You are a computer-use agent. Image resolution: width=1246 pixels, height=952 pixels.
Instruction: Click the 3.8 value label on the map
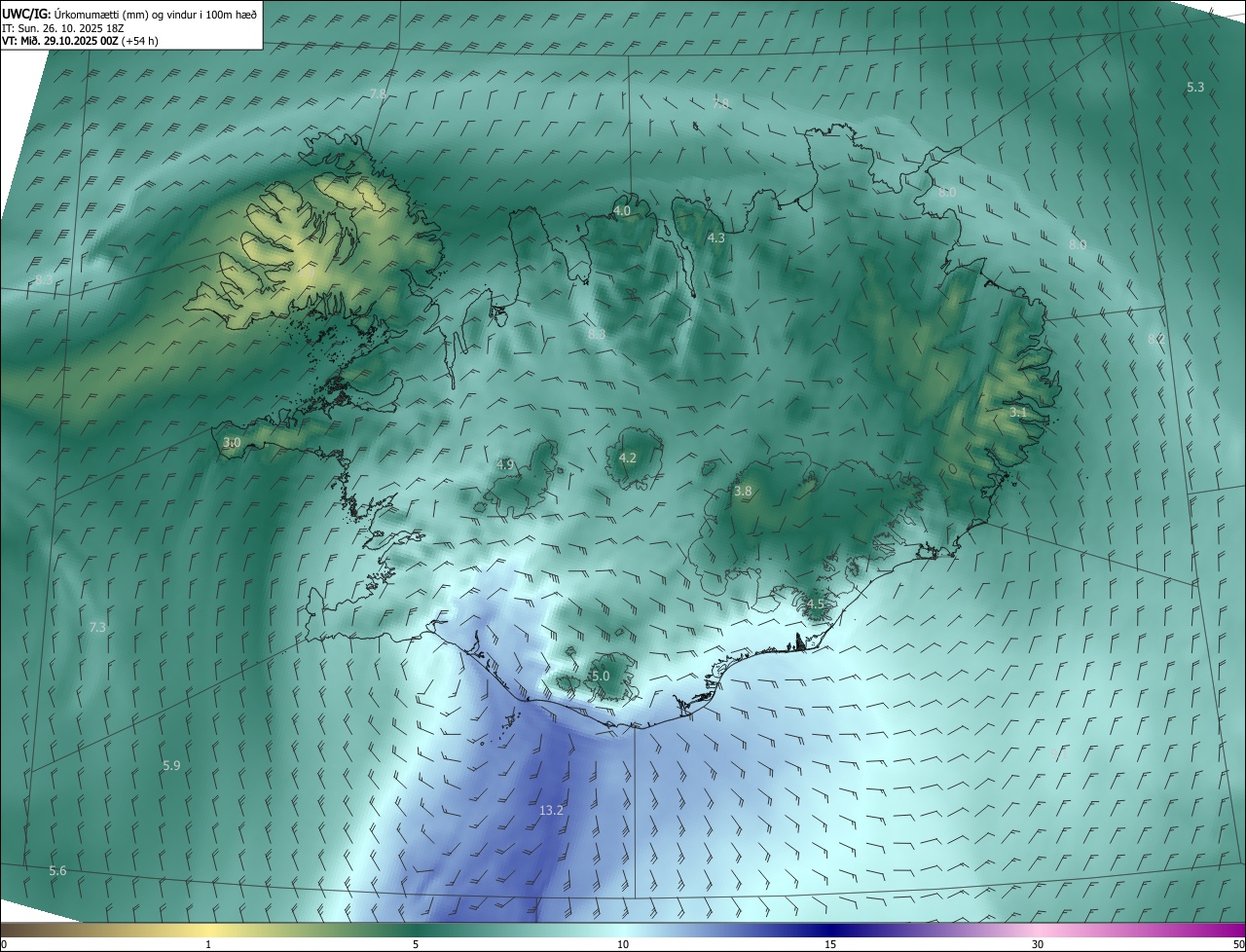tap(743, 492)
